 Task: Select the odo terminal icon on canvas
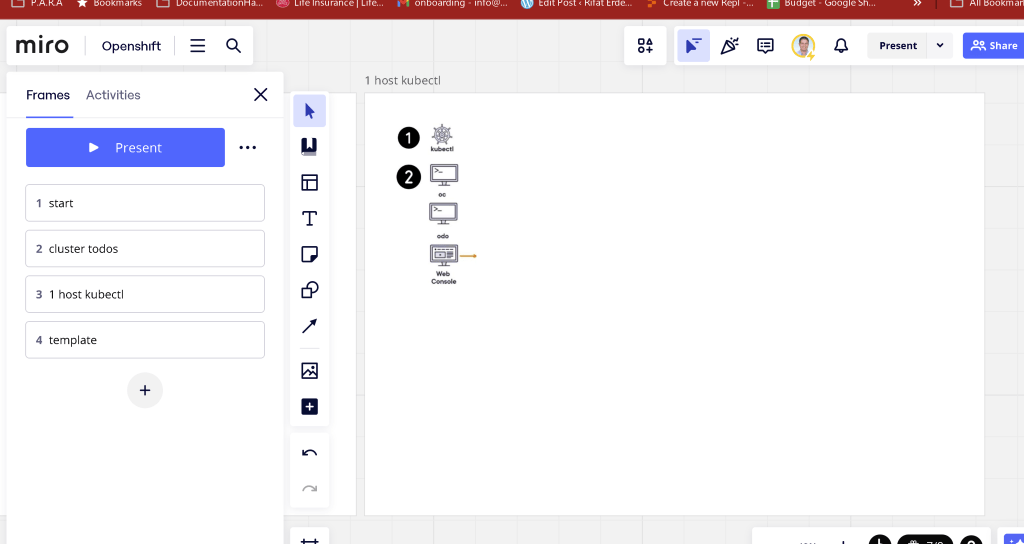[x=443, y=214]
